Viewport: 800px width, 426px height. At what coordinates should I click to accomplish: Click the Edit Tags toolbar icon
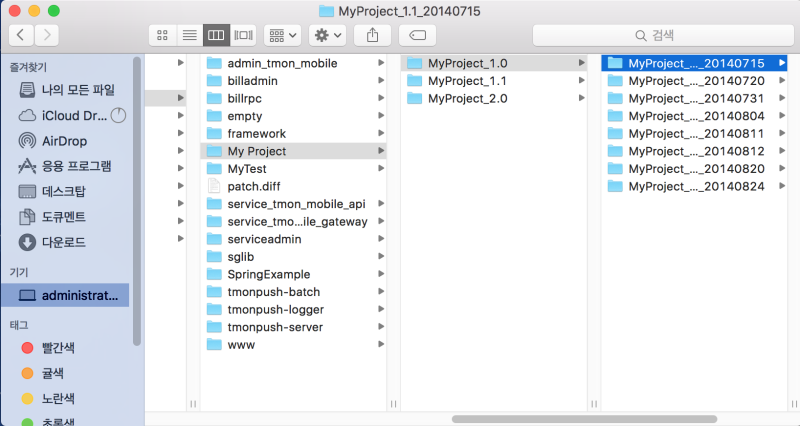pyautogui.click(x=417, y=35)
